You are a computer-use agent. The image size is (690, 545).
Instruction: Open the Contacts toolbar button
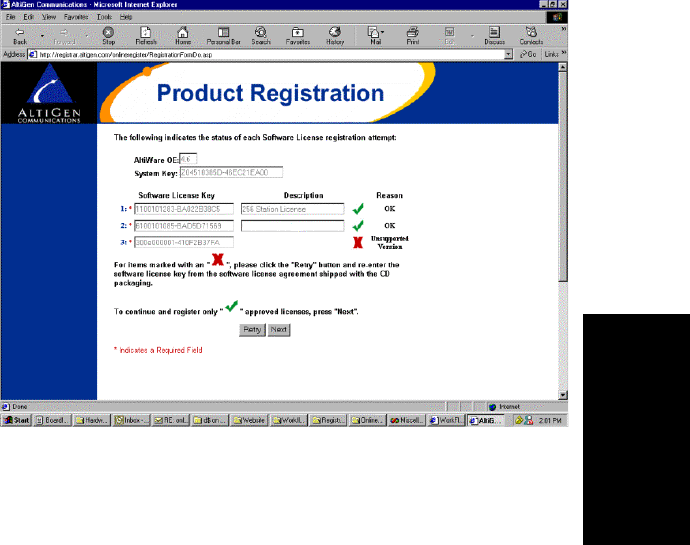[531, 36]
